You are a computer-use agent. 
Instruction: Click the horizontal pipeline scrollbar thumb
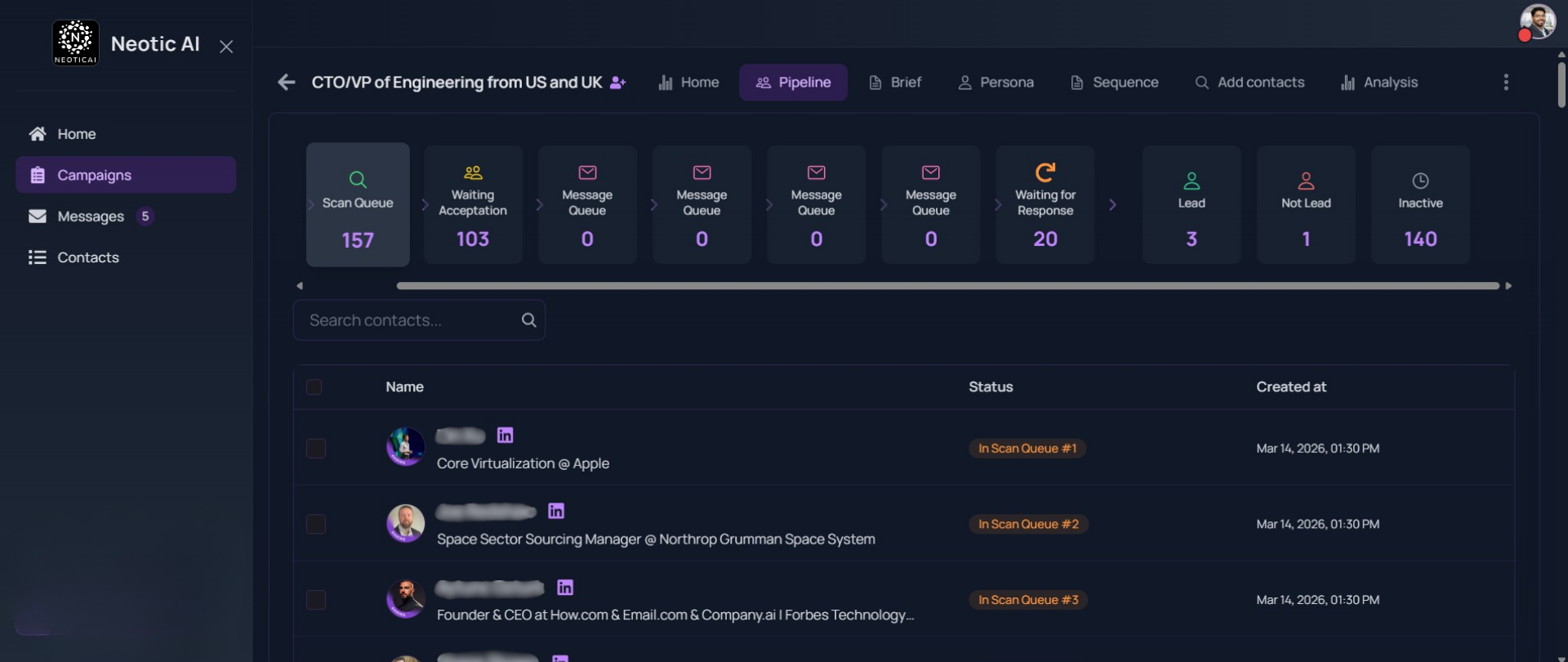948,286
